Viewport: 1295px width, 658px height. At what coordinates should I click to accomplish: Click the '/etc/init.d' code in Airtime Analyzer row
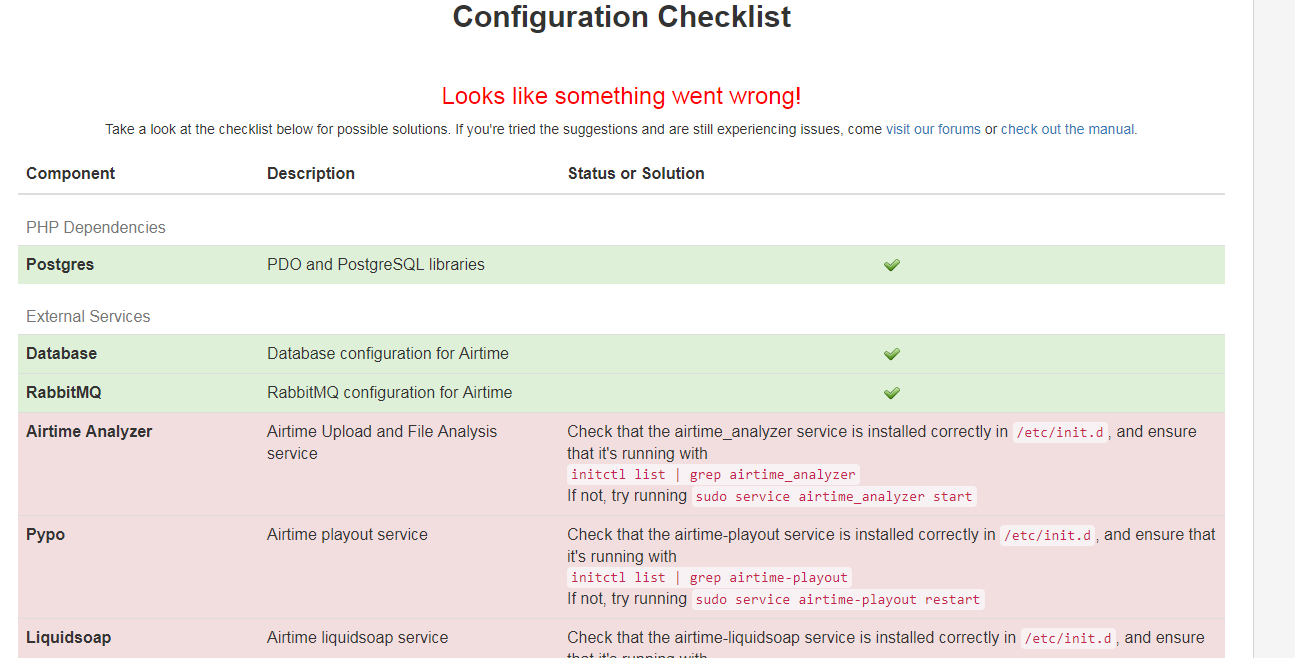pyautogui.click(x=1060, y=433)
